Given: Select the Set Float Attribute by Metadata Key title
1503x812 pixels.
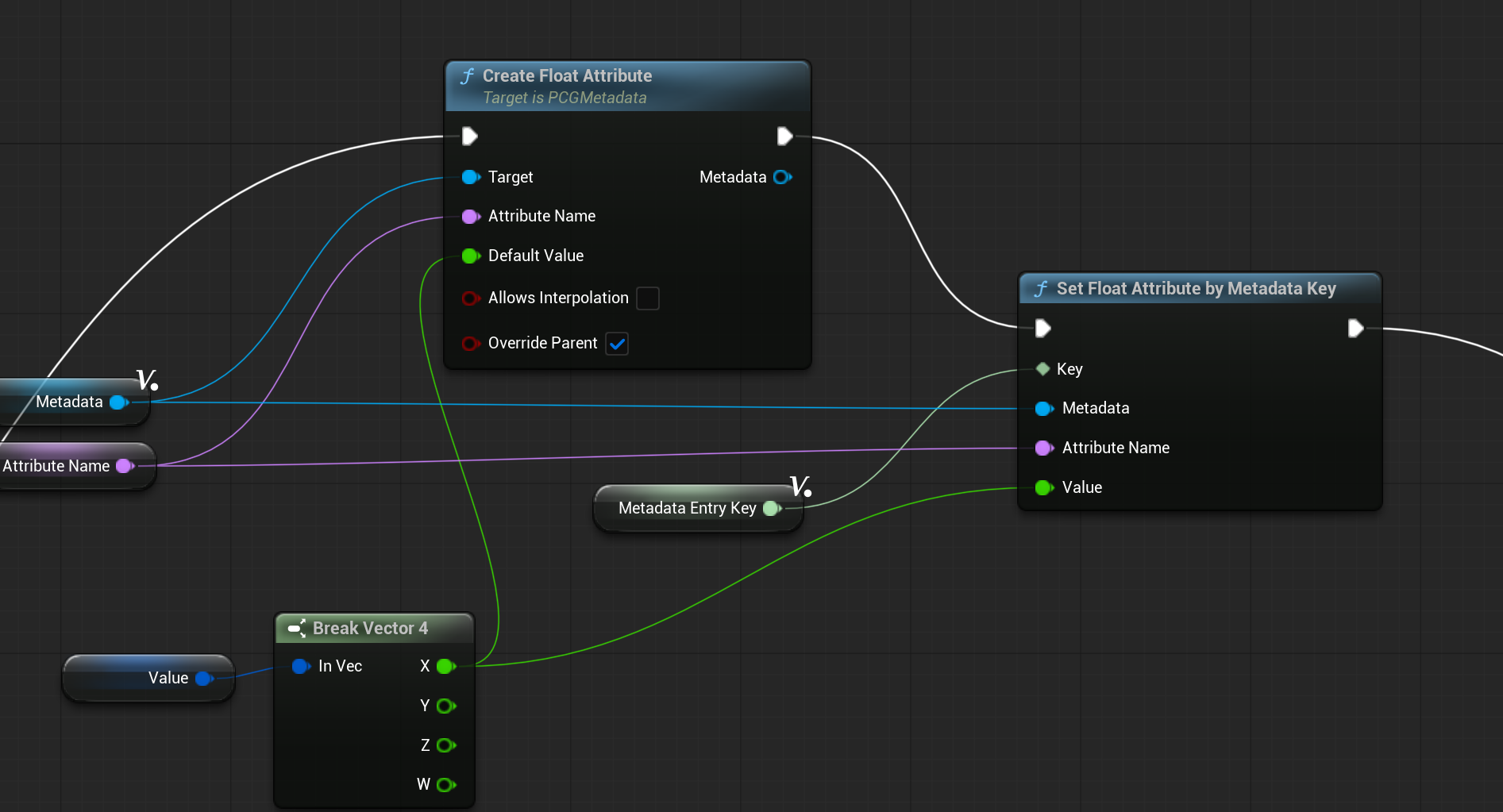Looking at the screenshot, I should pos(1196,289).
